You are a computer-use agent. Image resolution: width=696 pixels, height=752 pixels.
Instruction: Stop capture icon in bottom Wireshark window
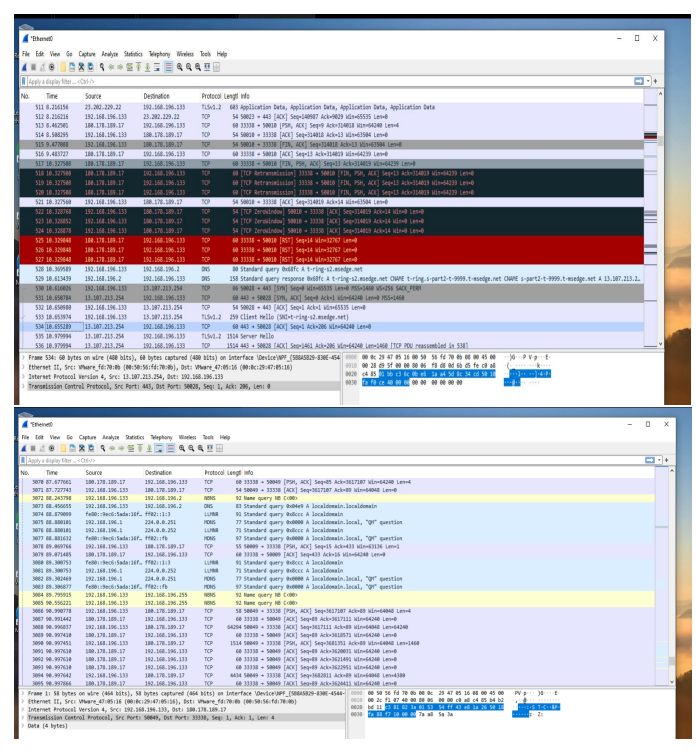[33, 448]
